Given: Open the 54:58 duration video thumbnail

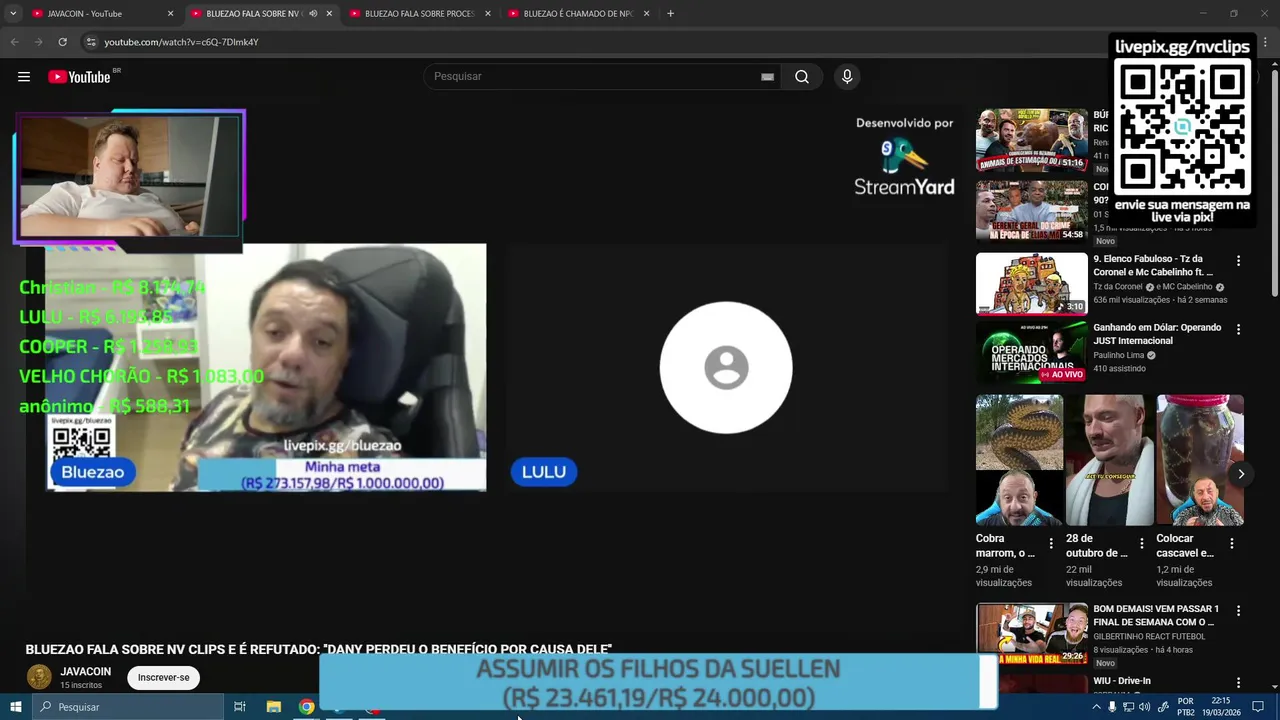Looking at the screenshot, I should 1031,211.
